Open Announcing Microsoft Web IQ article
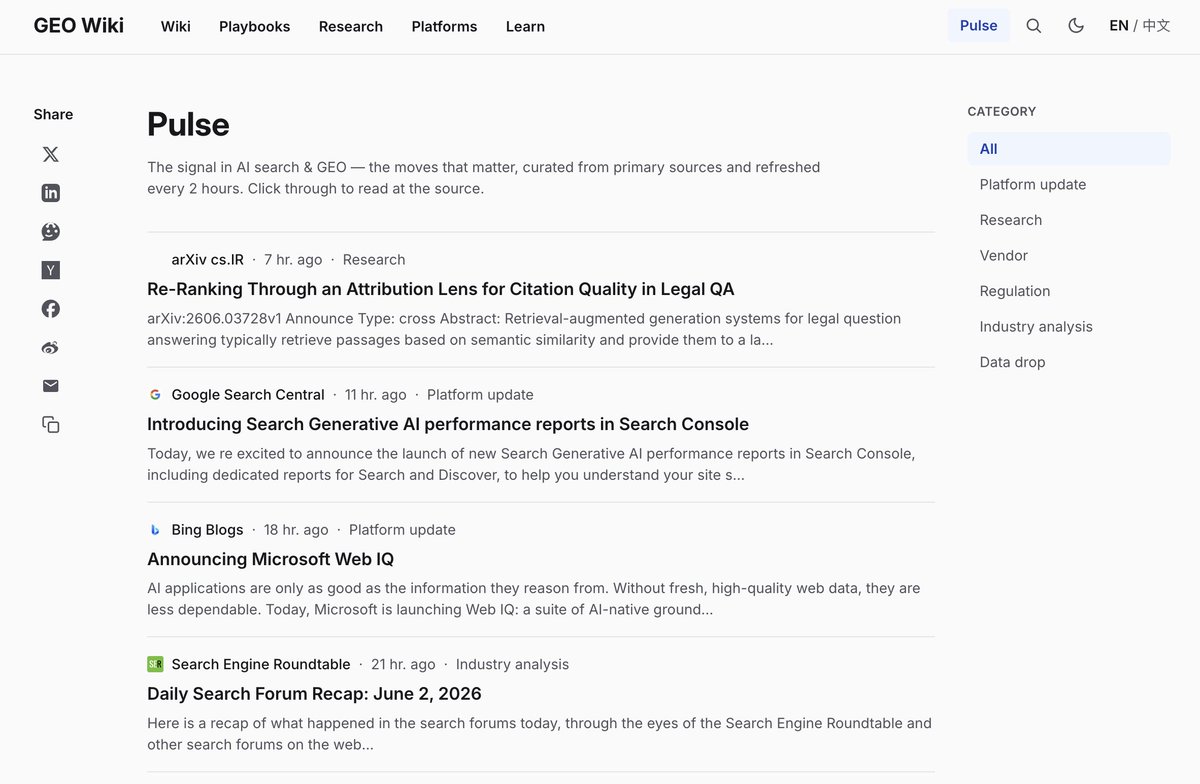The height and width of the screenshot is (784, 1200). pos(271,559)
